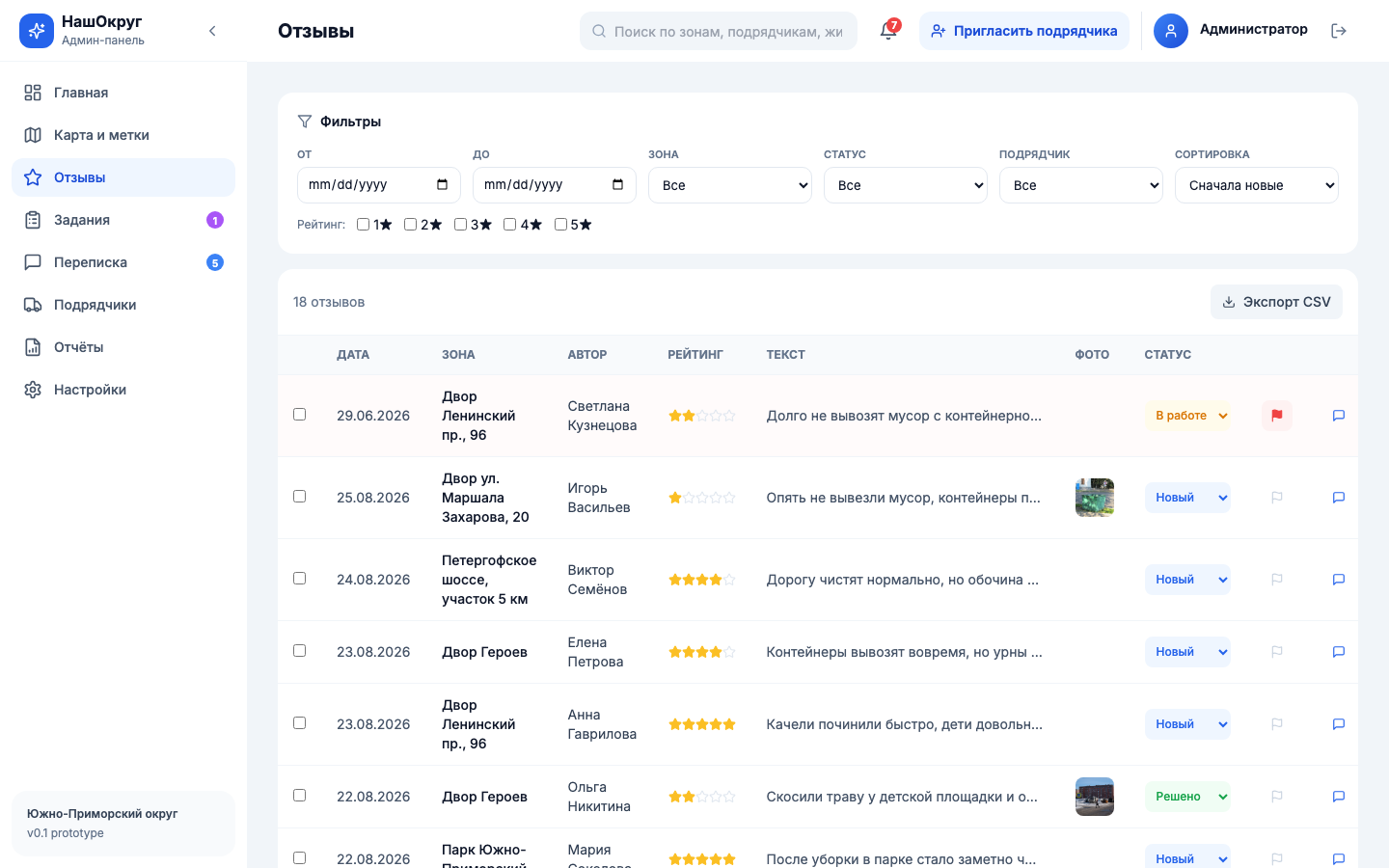The image size is (1389, 868).
Task: Open the Зона filter dropdown
Action: coord(730,185)
